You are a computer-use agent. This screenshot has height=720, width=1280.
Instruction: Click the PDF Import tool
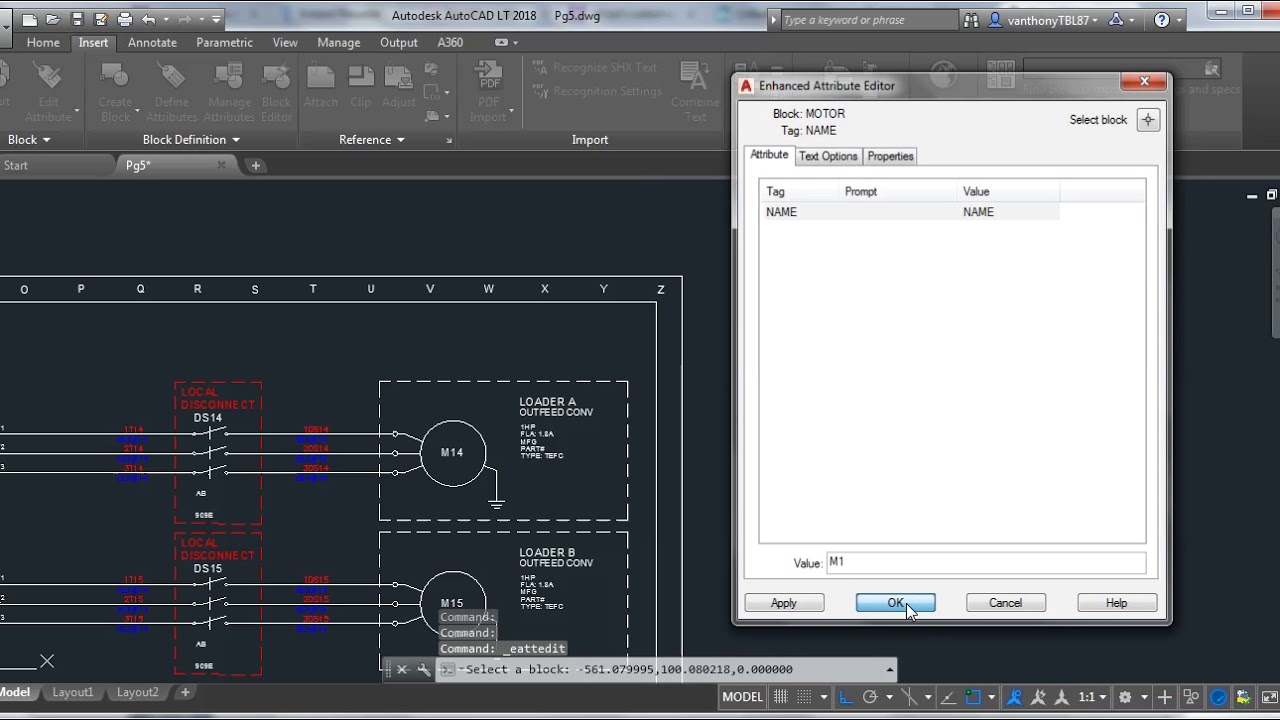click(488, 90)
